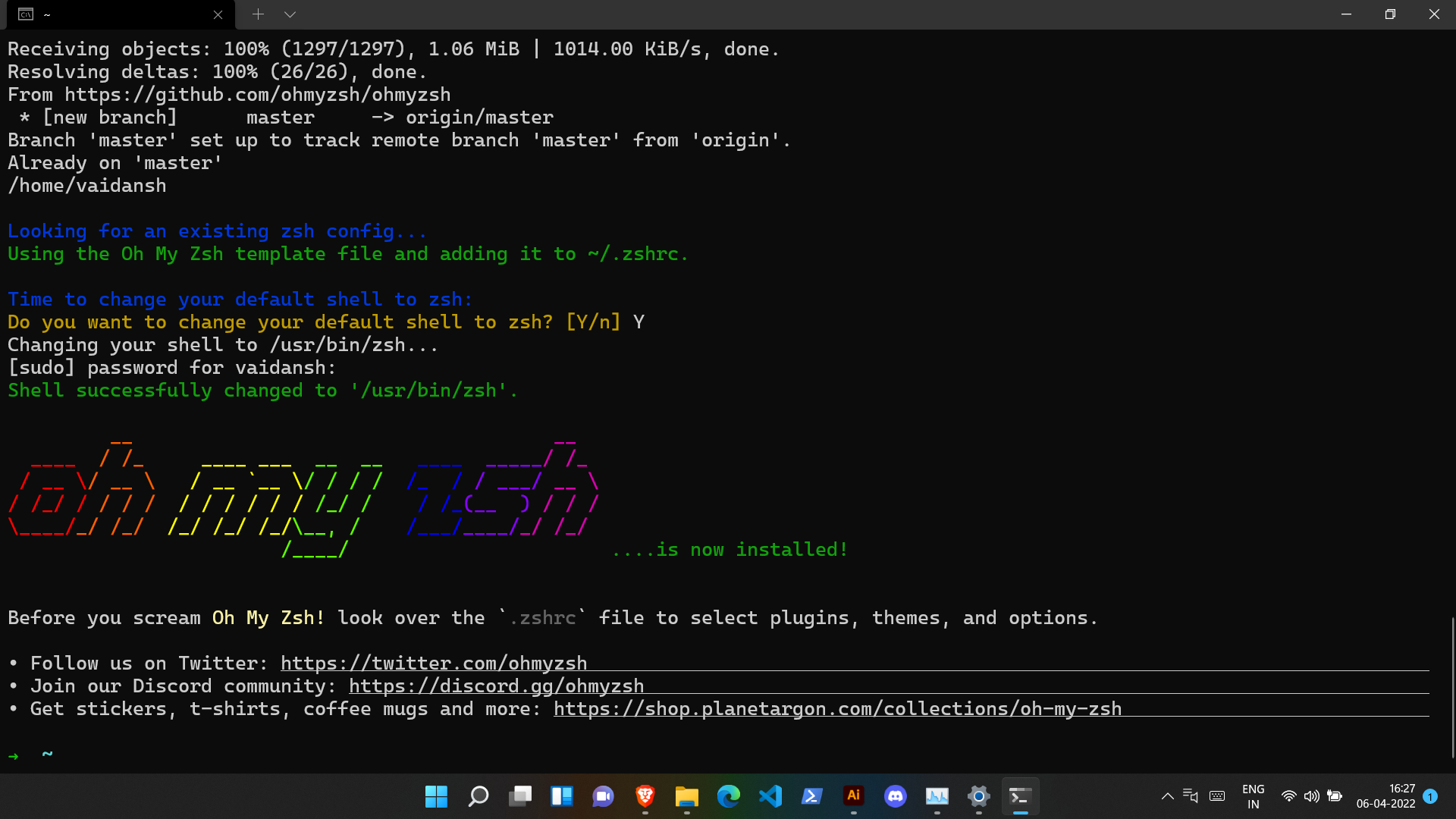Click the '....is now installed!' text
The image size is (1456, 819).
click(730, 550)
